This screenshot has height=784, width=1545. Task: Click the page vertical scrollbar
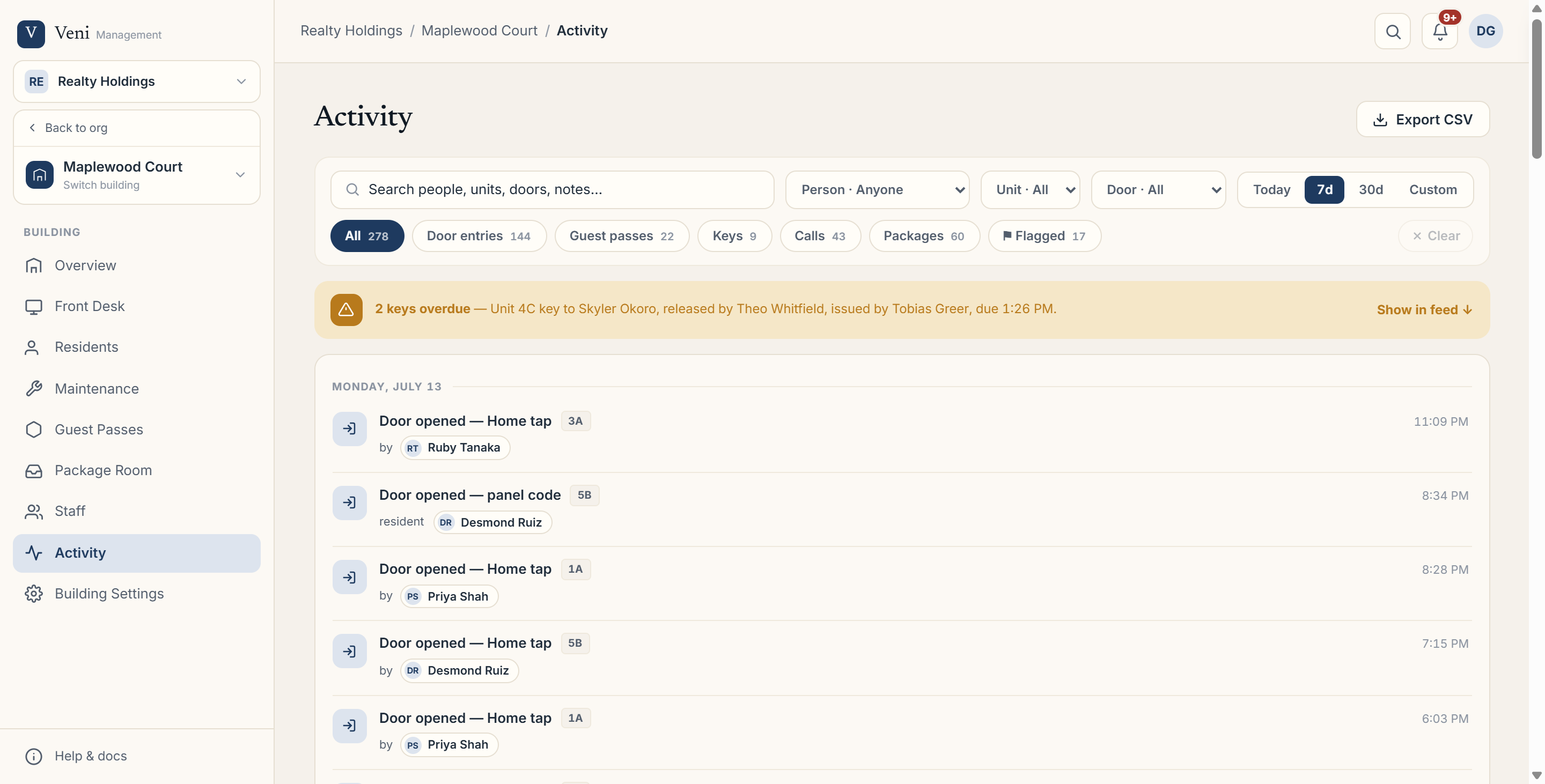point(1536,88)
